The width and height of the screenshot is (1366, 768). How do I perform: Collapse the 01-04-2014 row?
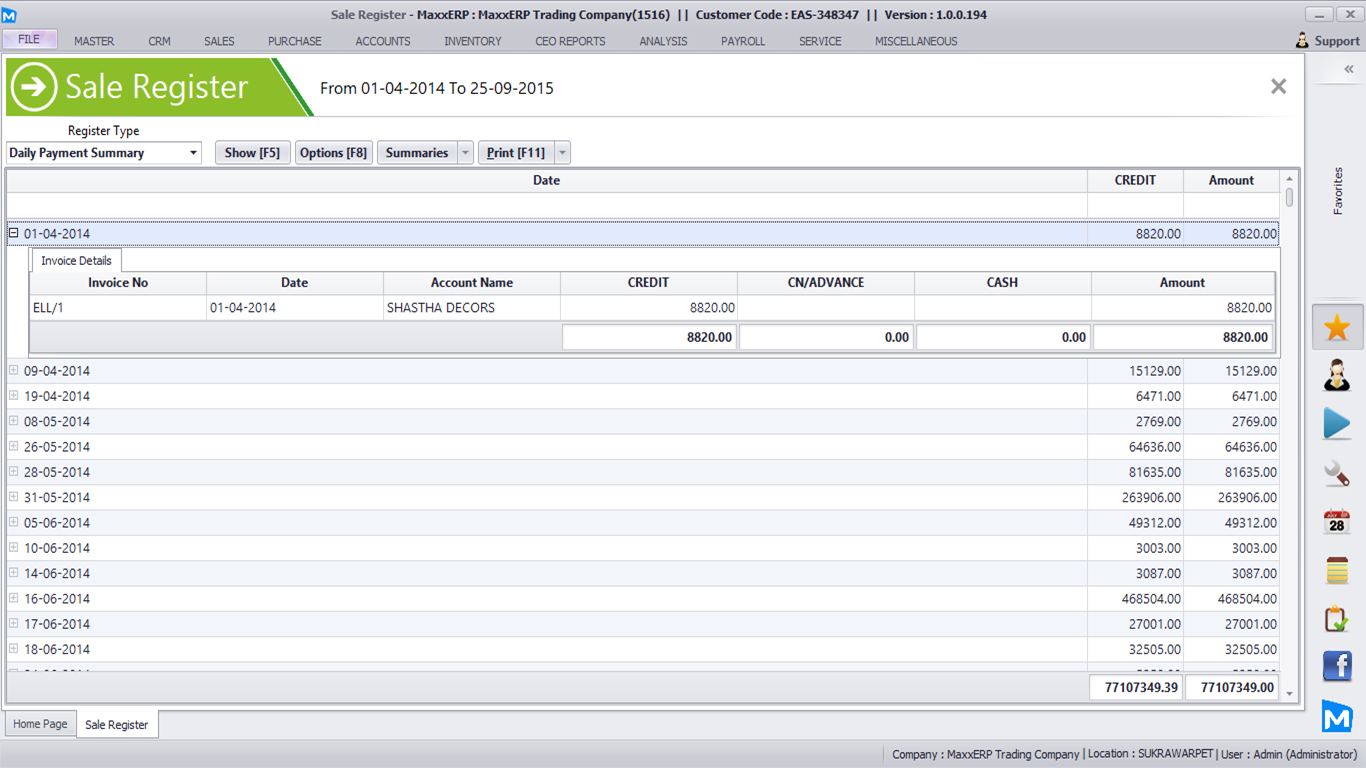[x=14, y=233]
